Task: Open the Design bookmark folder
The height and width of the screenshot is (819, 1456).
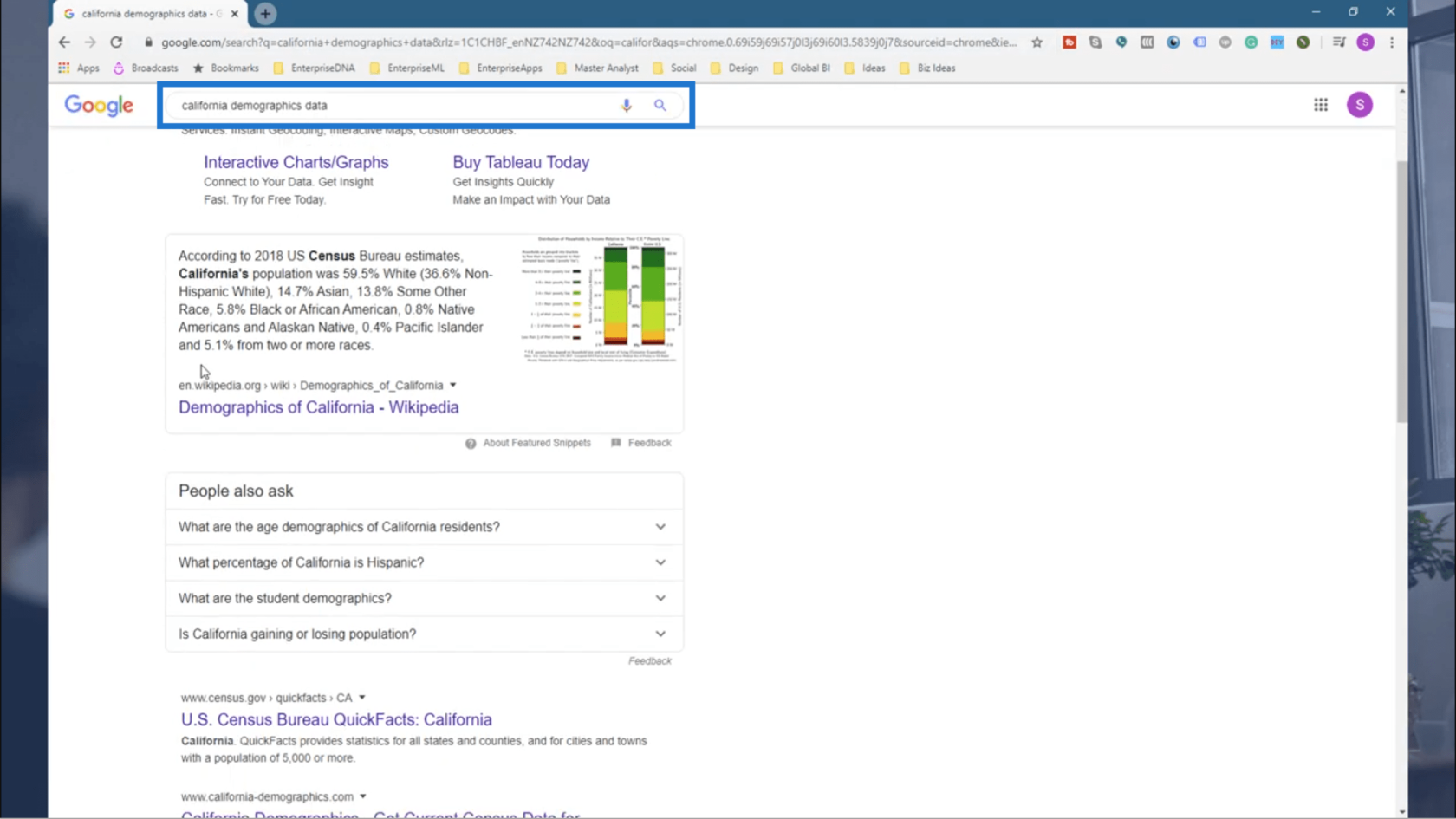Action: coord(734,68)
